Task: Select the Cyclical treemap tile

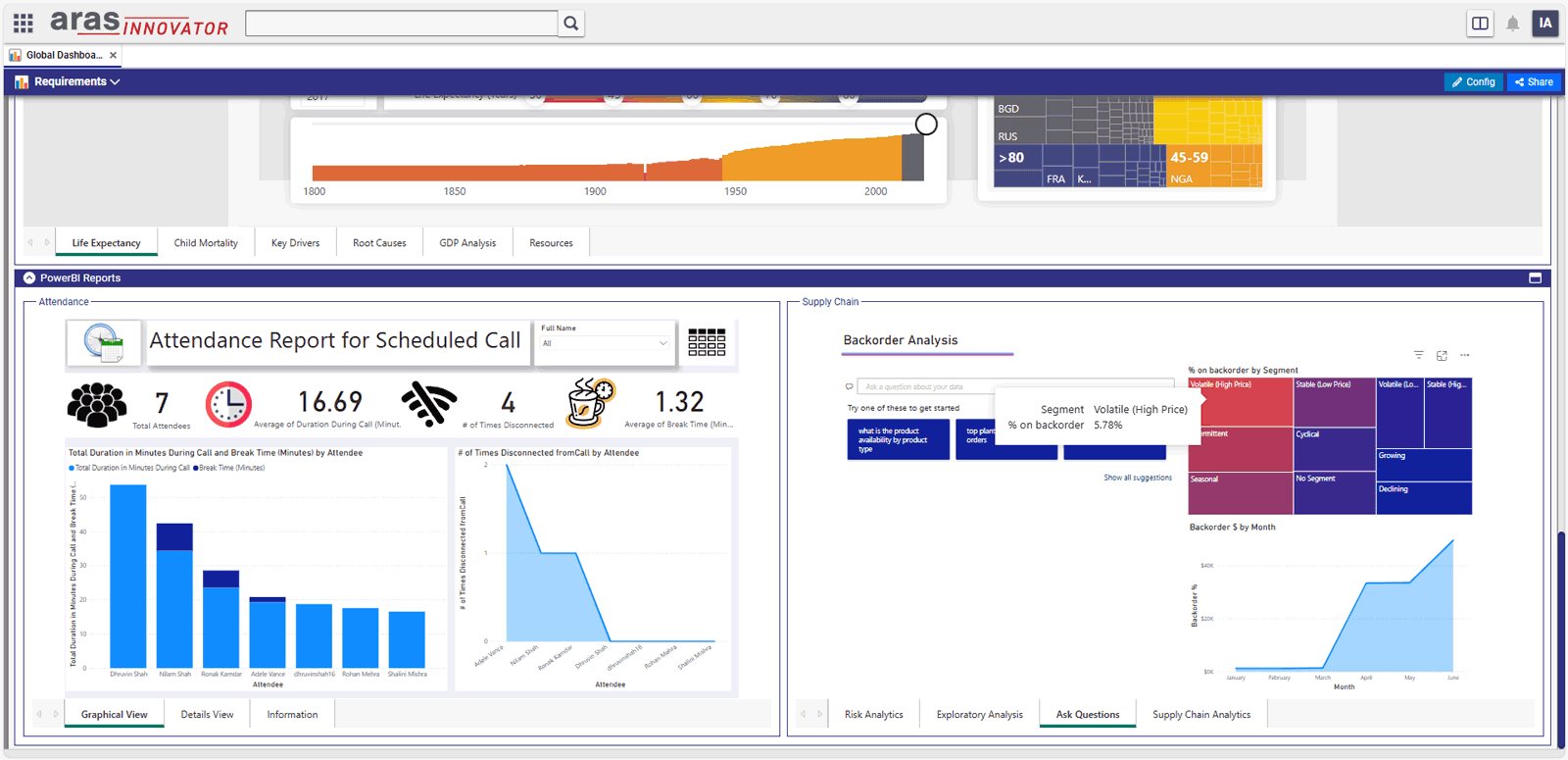Action: (x=1334, y=449)
